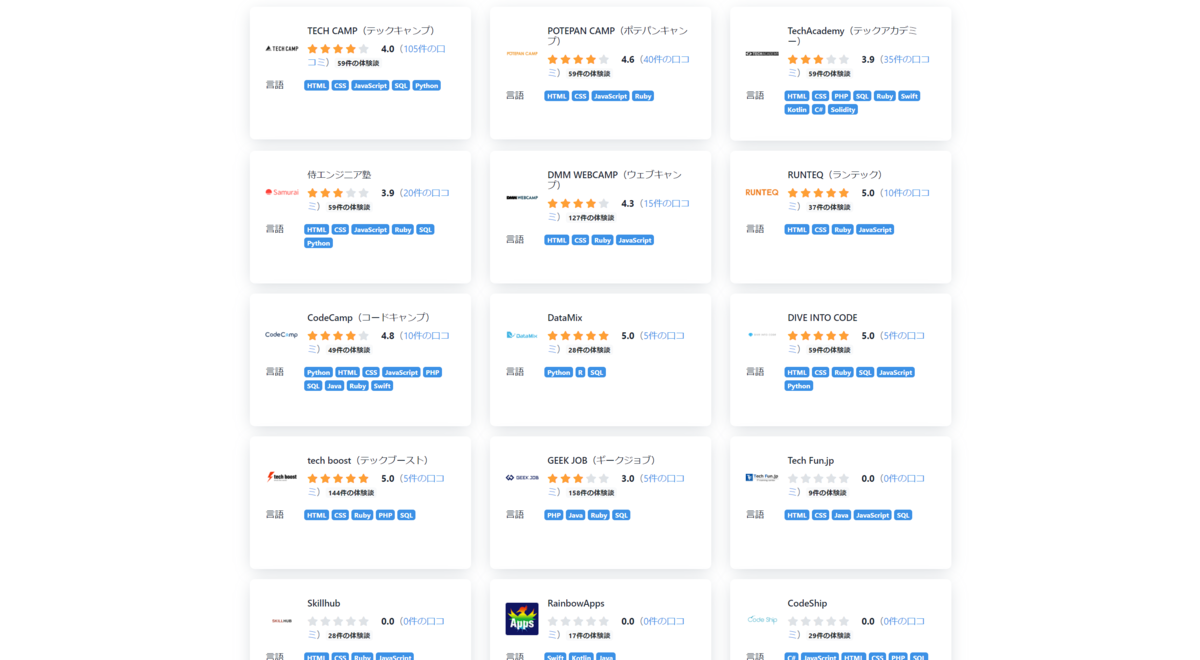The height and width of the screenshot is (660, 1200).
Task: View TechAcademy's 35件の口コミ reviews
Action: click(858, 66)
